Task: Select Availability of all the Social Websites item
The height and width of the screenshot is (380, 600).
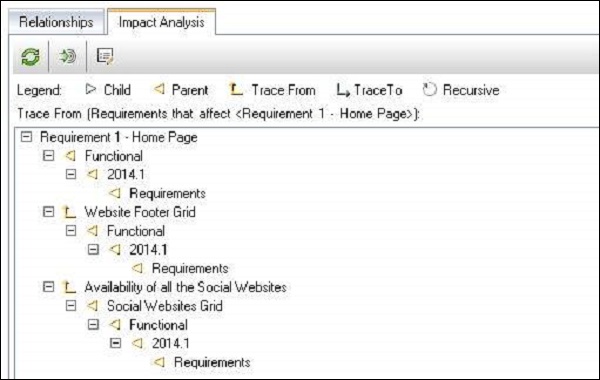Action: [x=186, y=287]
